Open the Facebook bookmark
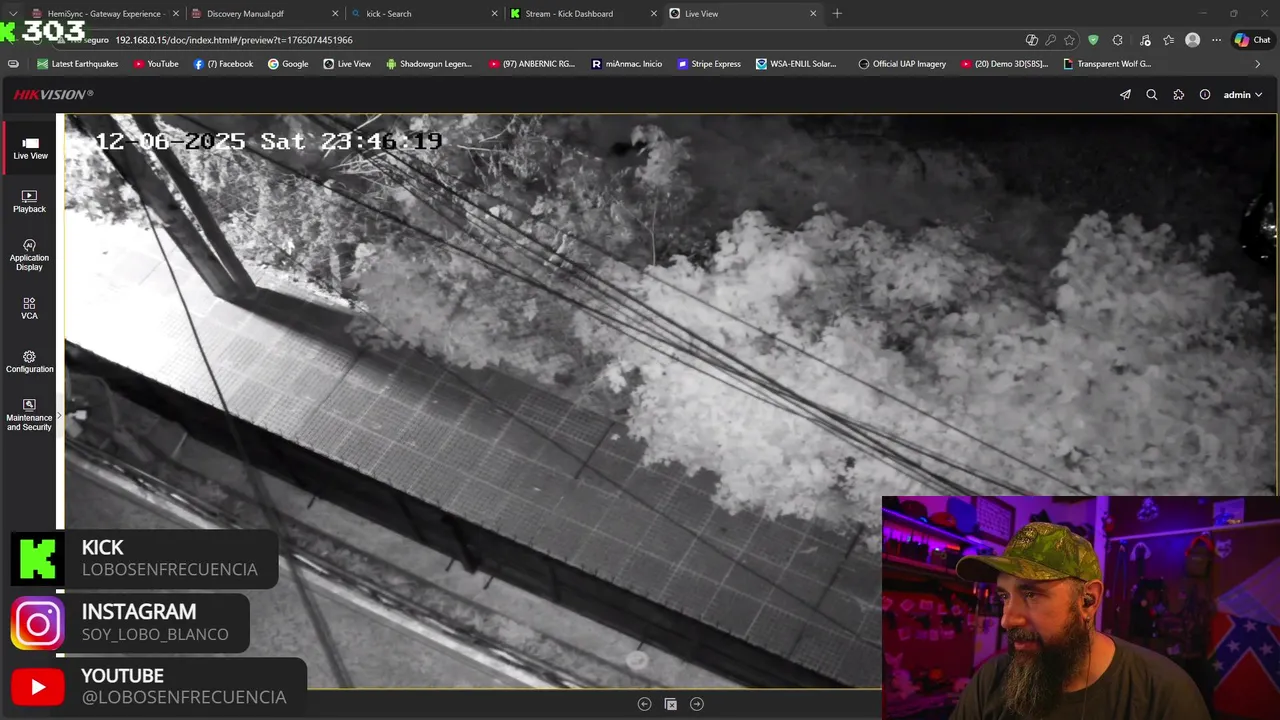1280x720 pixels. [x=223, y=64]
